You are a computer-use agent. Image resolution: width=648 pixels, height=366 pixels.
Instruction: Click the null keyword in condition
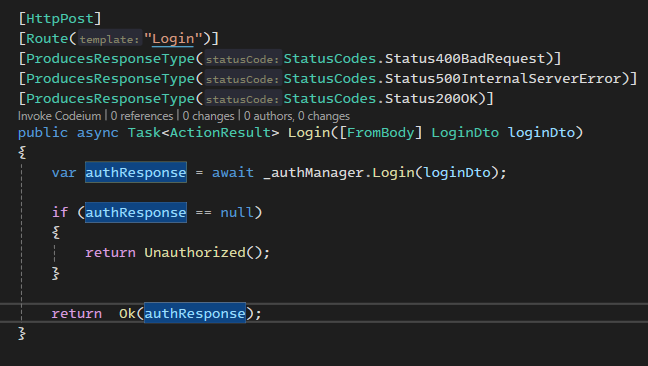point(237,212)
